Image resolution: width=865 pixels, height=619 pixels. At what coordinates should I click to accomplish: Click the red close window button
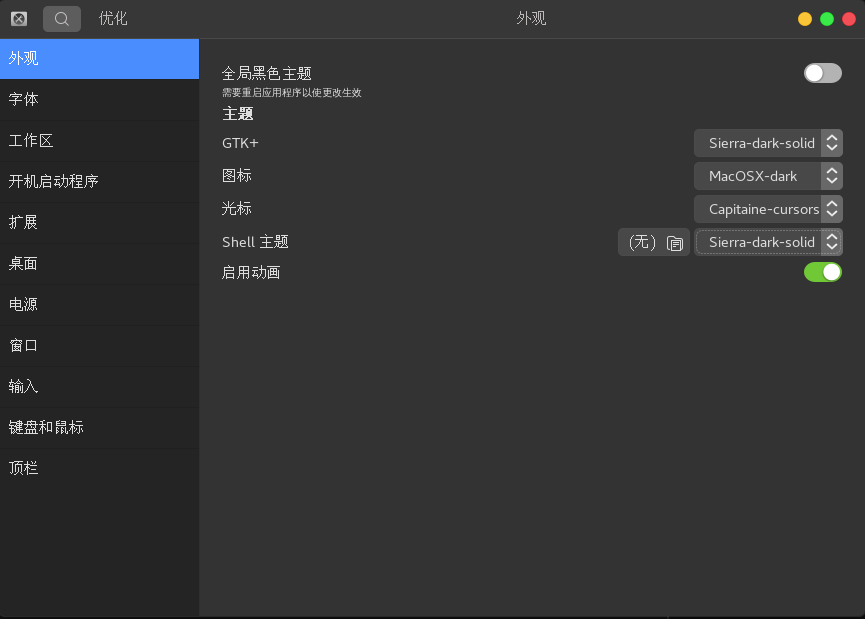tap(849, 19)
